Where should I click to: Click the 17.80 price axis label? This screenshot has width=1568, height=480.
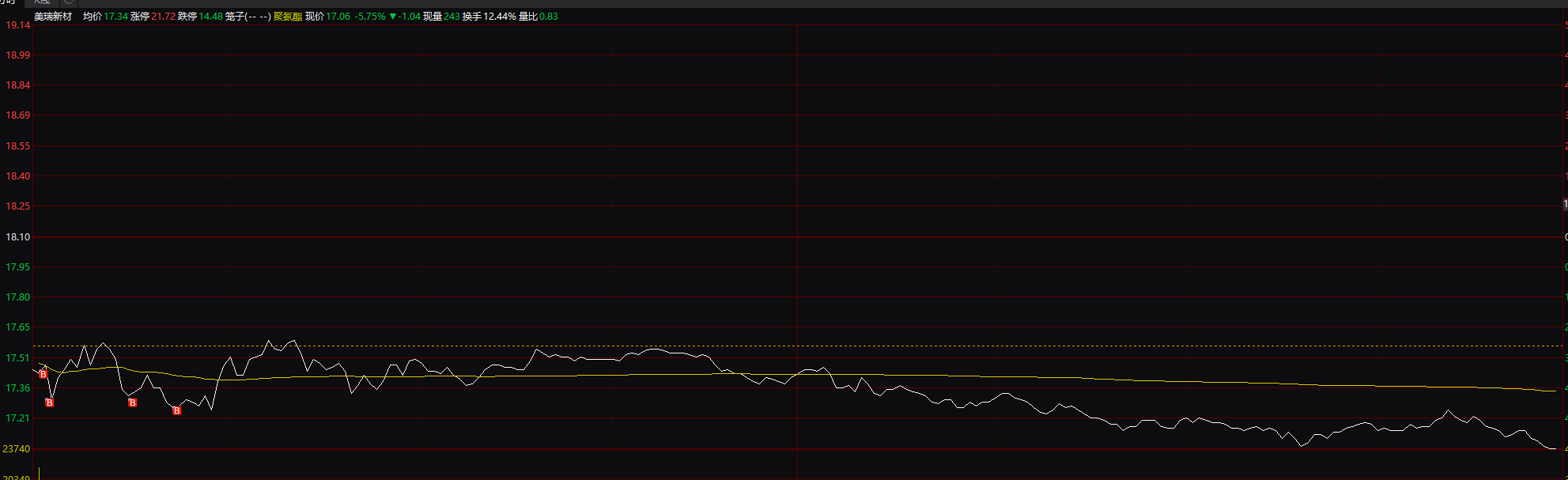click(x=18, y=297)
